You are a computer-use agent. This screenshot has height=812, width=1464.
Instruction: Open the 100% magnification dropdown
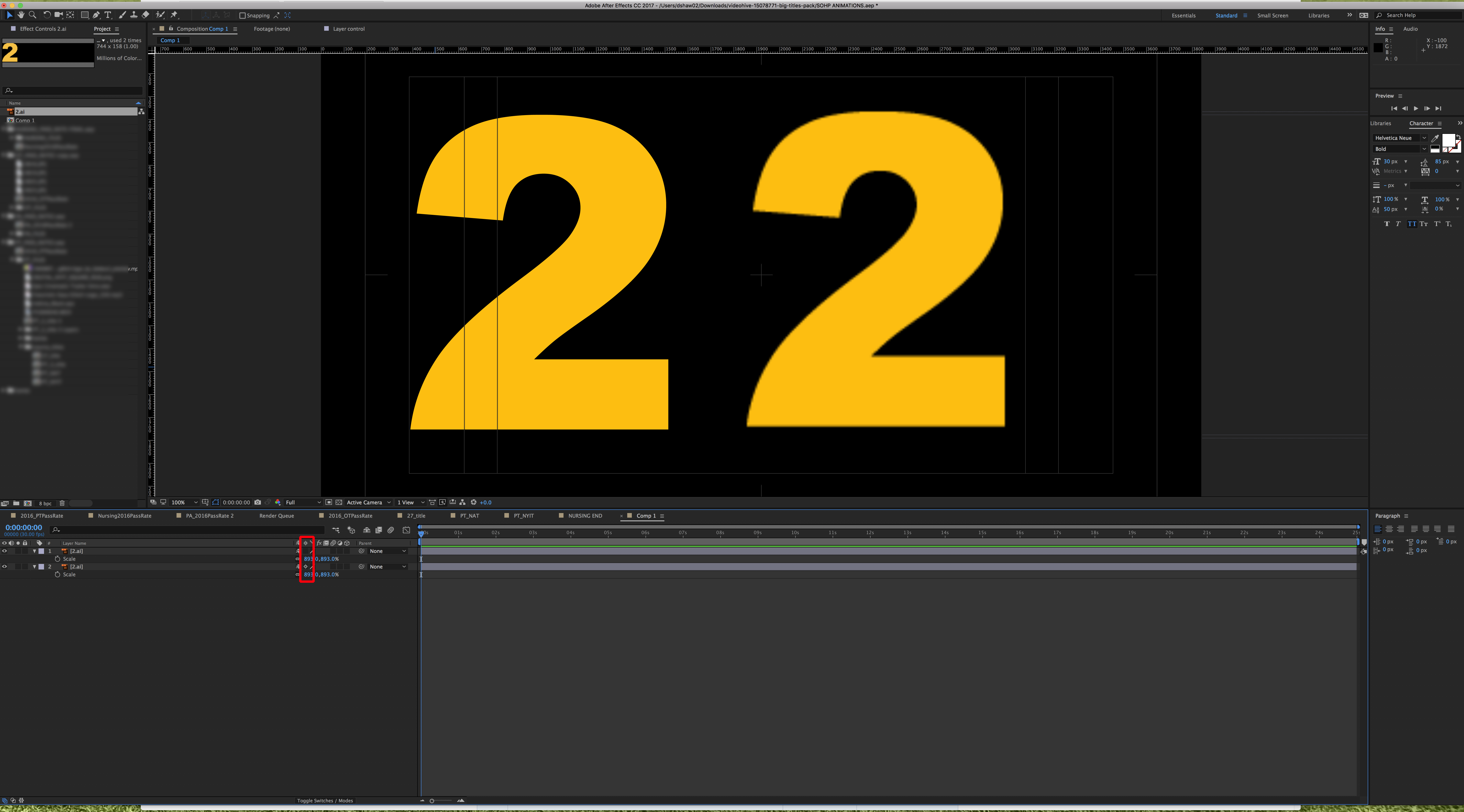[x=184, y=502]
